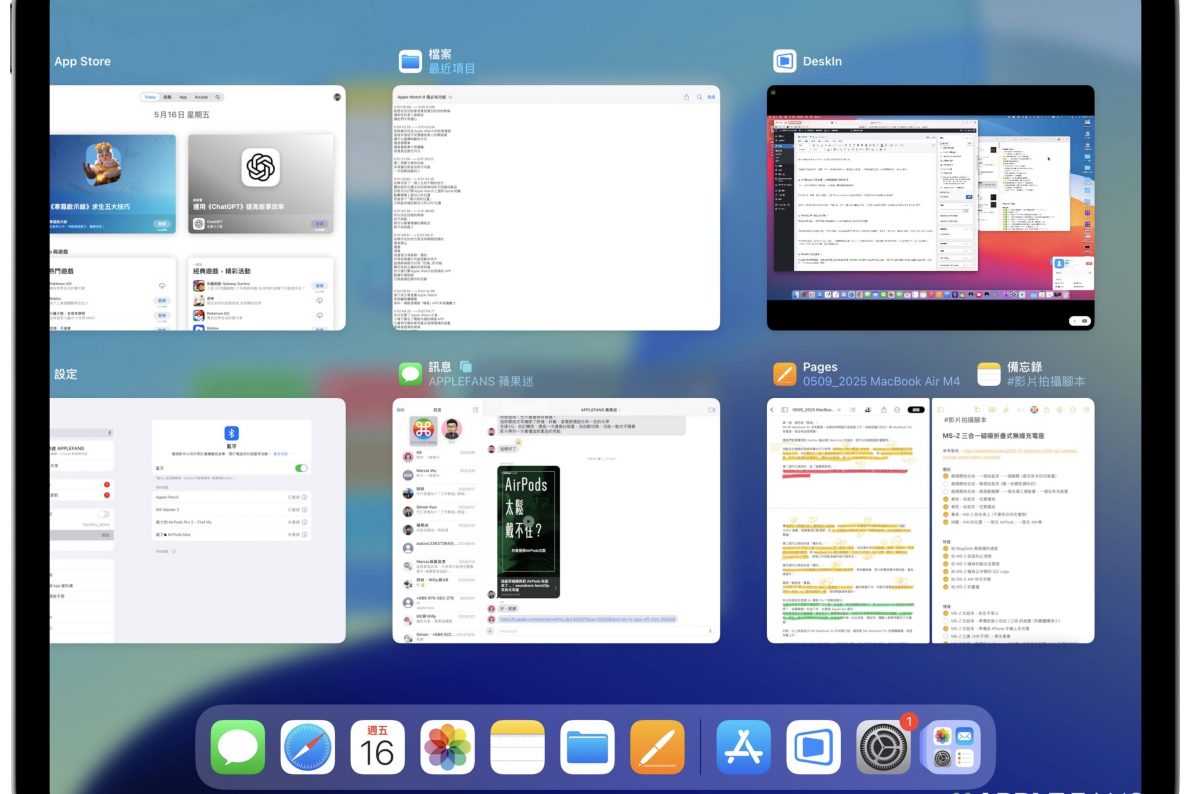Select the Arcade tab in App Store
Viewport: 1191px width, 794px height.
(201, 97)
